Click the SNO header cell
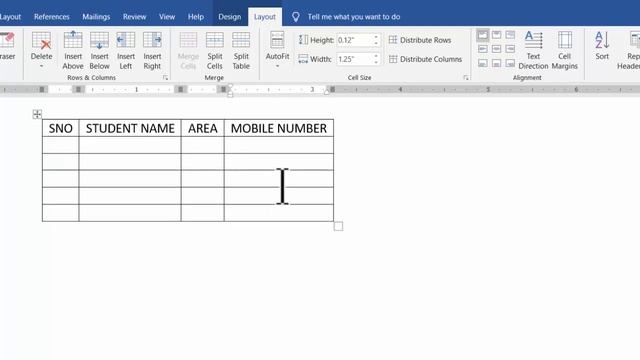 (60, 128)
